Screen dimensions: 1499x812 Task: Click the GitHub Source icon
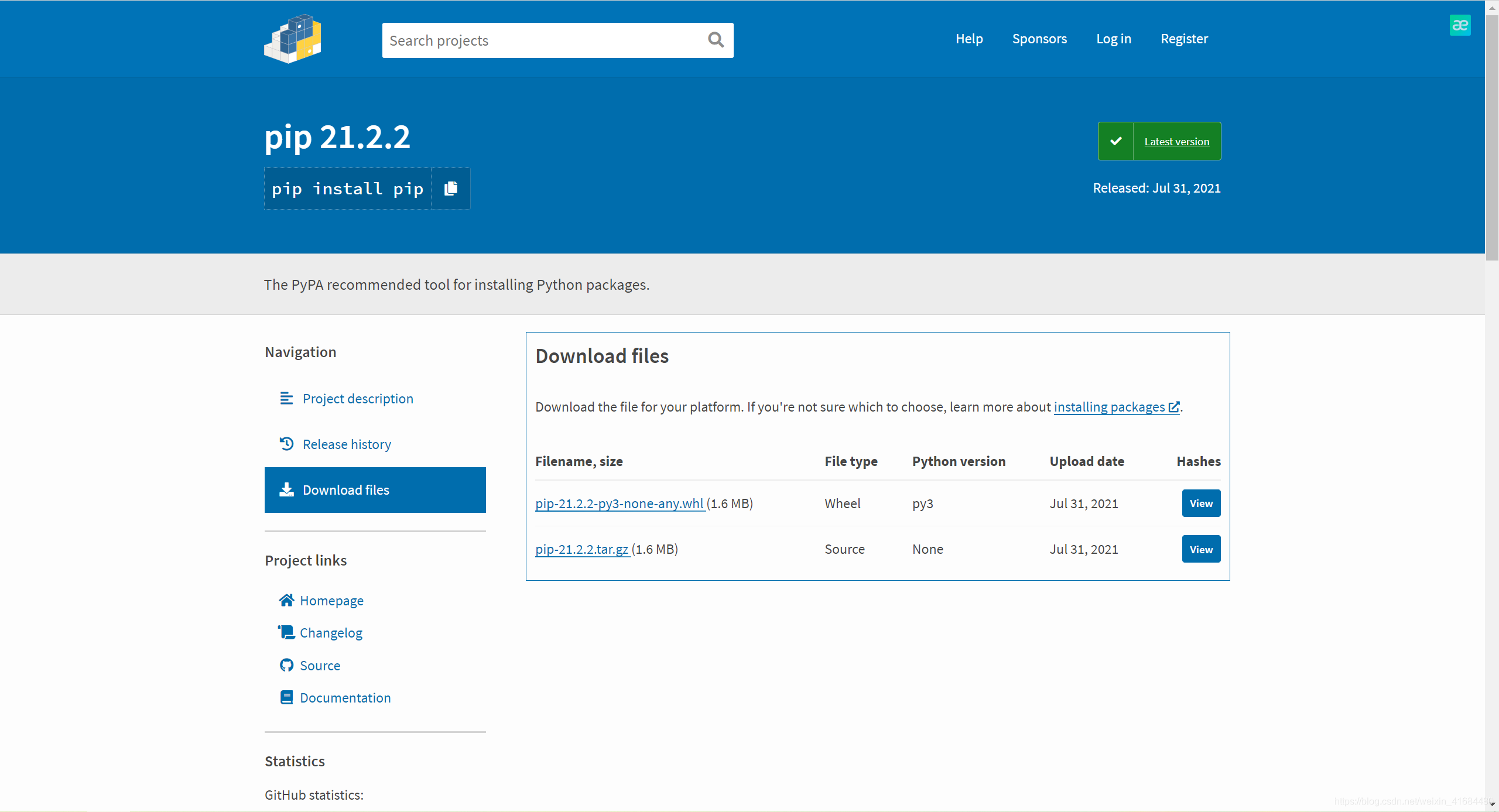point(286,665)
